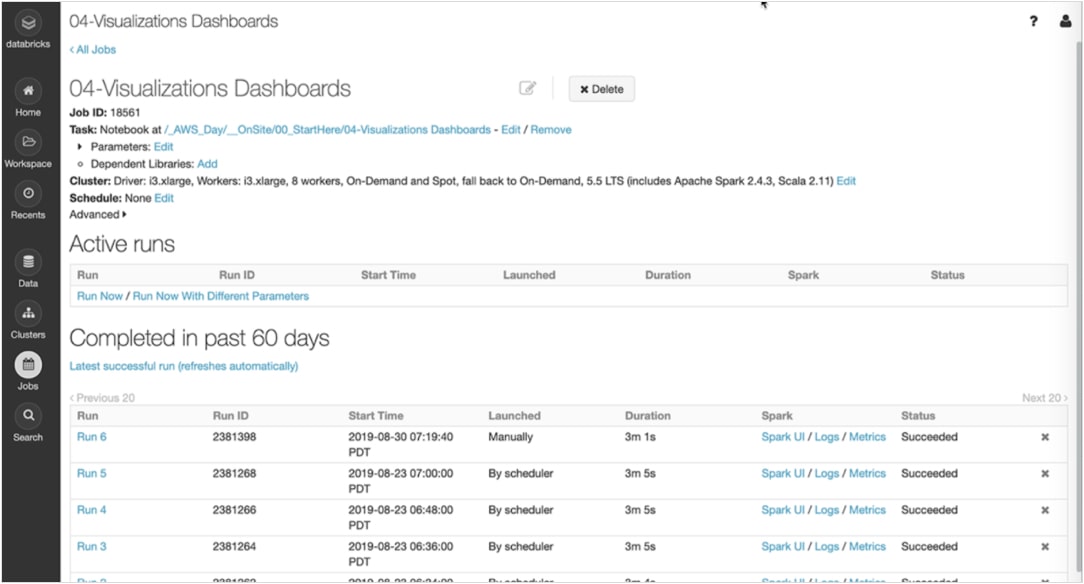
Task: Open the Home sidebar icon
Action: coord(28,91)
